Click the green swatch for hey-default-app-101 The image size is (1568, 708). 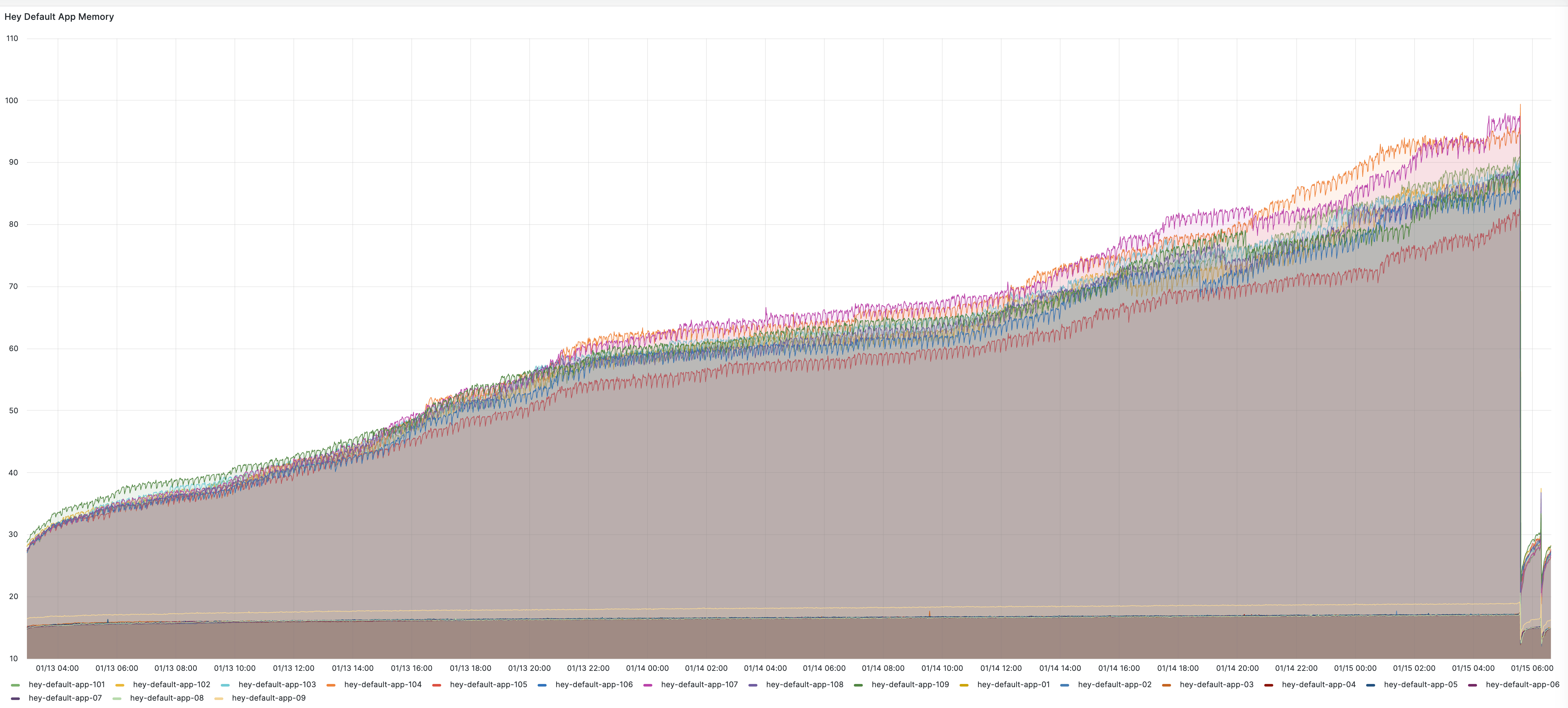[x=15, y=685]
